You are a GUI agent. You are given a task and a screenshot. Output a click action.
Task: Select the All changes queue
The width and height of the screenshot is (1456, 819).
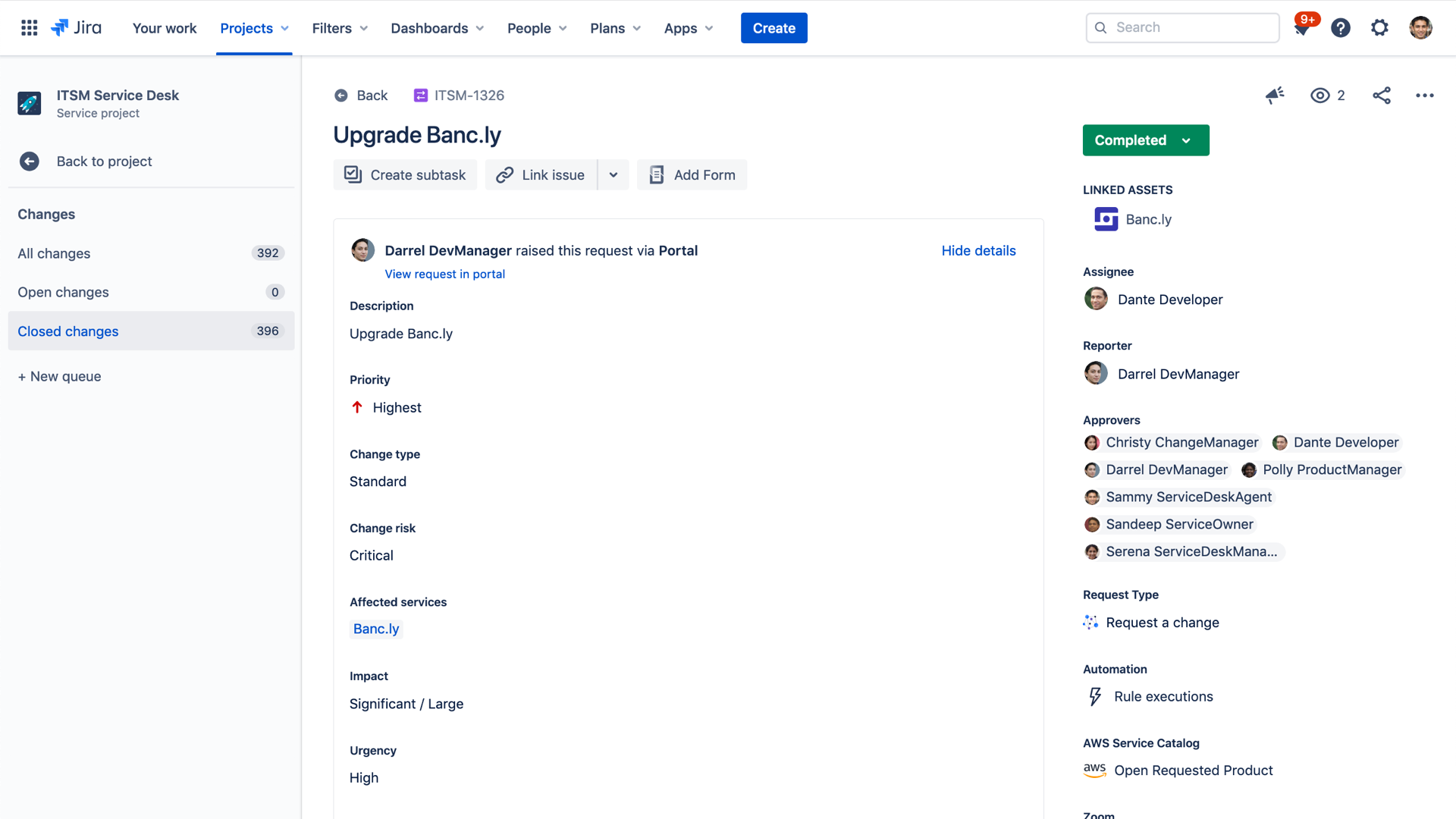point(151,253)
